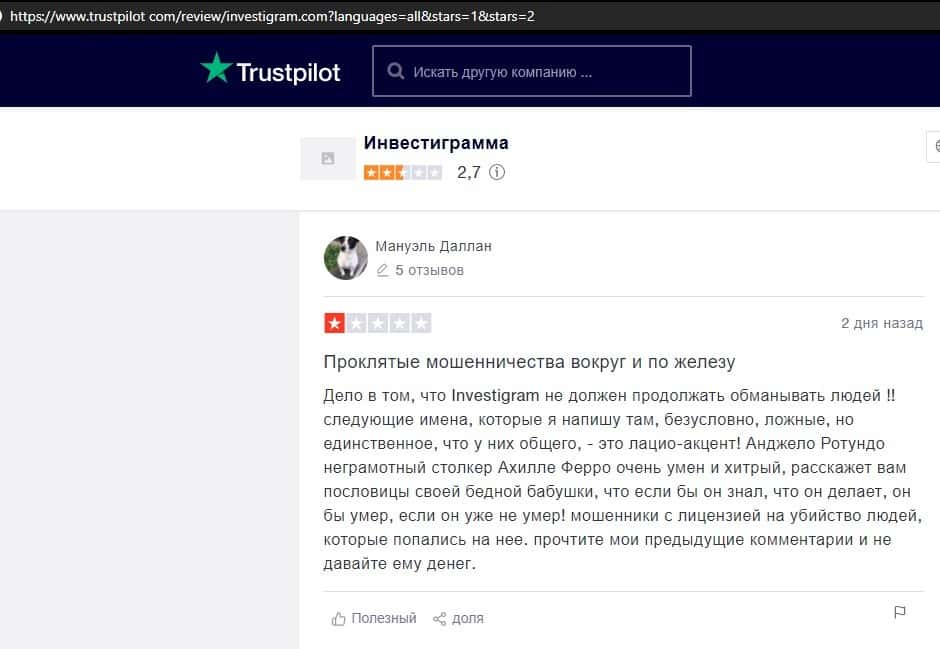Click the one-star review rating
The image size is (940, 649).
378,323
